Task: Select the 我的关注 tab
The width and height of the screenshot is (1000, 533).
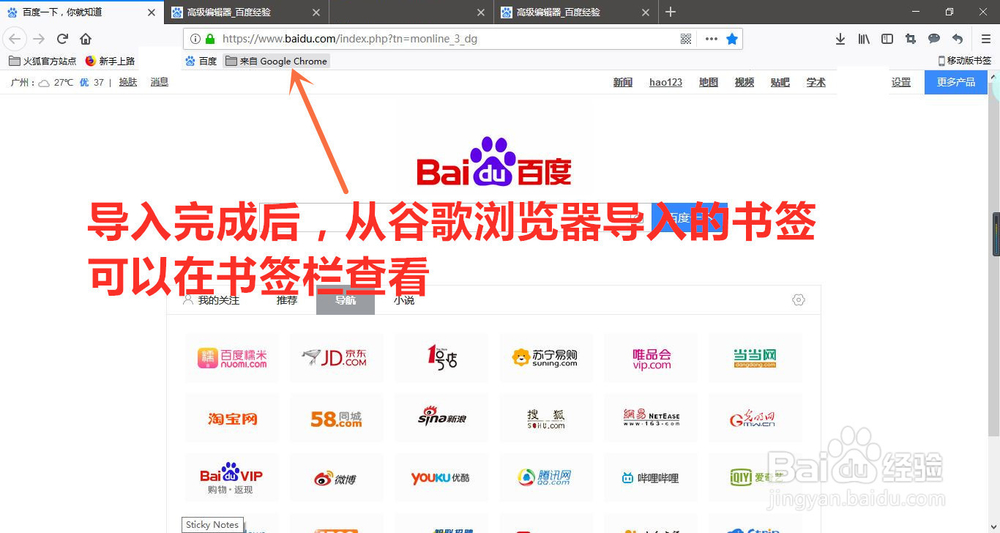Action: tap(211, 300)
